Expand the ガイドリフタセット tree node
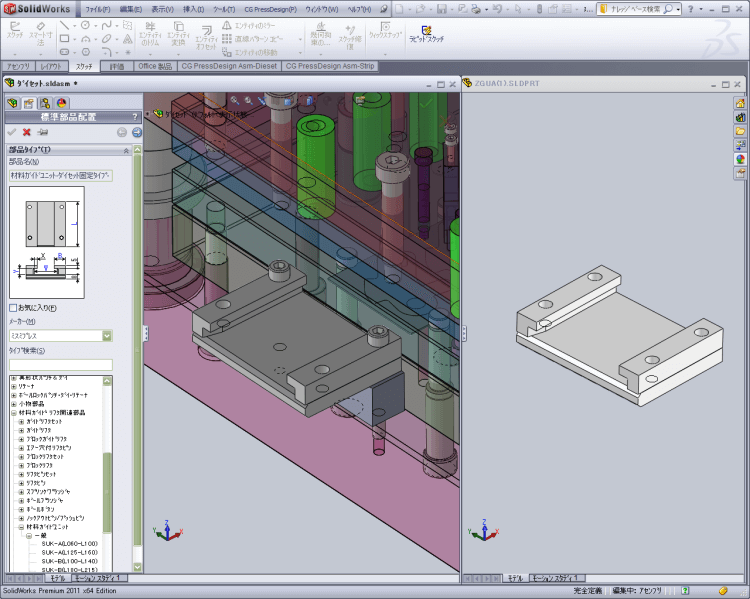This screenshot has height=599, width=750. point(21,422)
